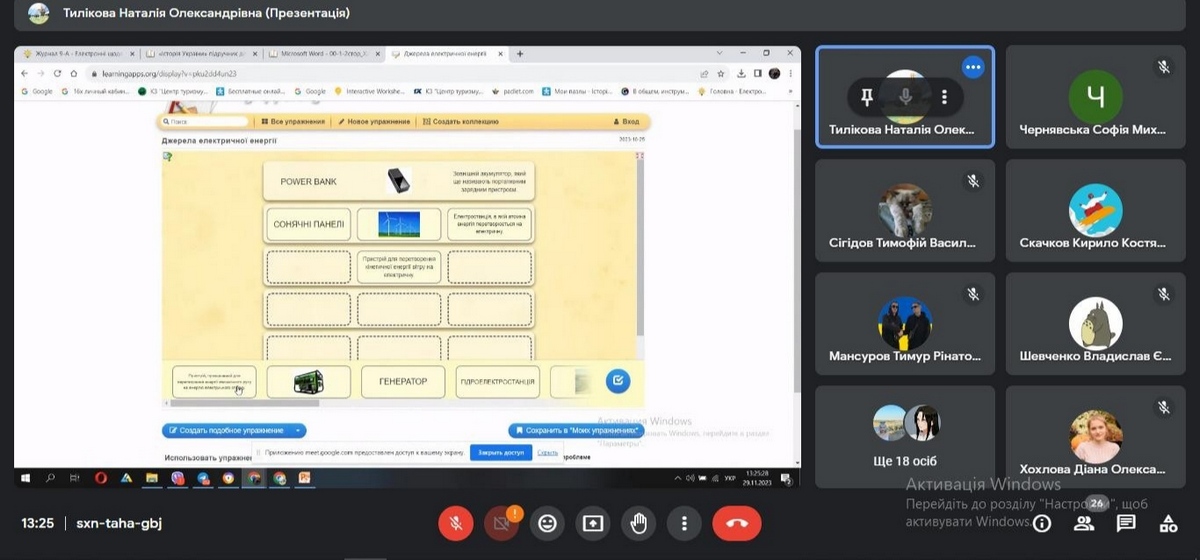Screen dimensions: 1200x560
Task: Open browser downloads icon
Action: click(x=741, y=73)
